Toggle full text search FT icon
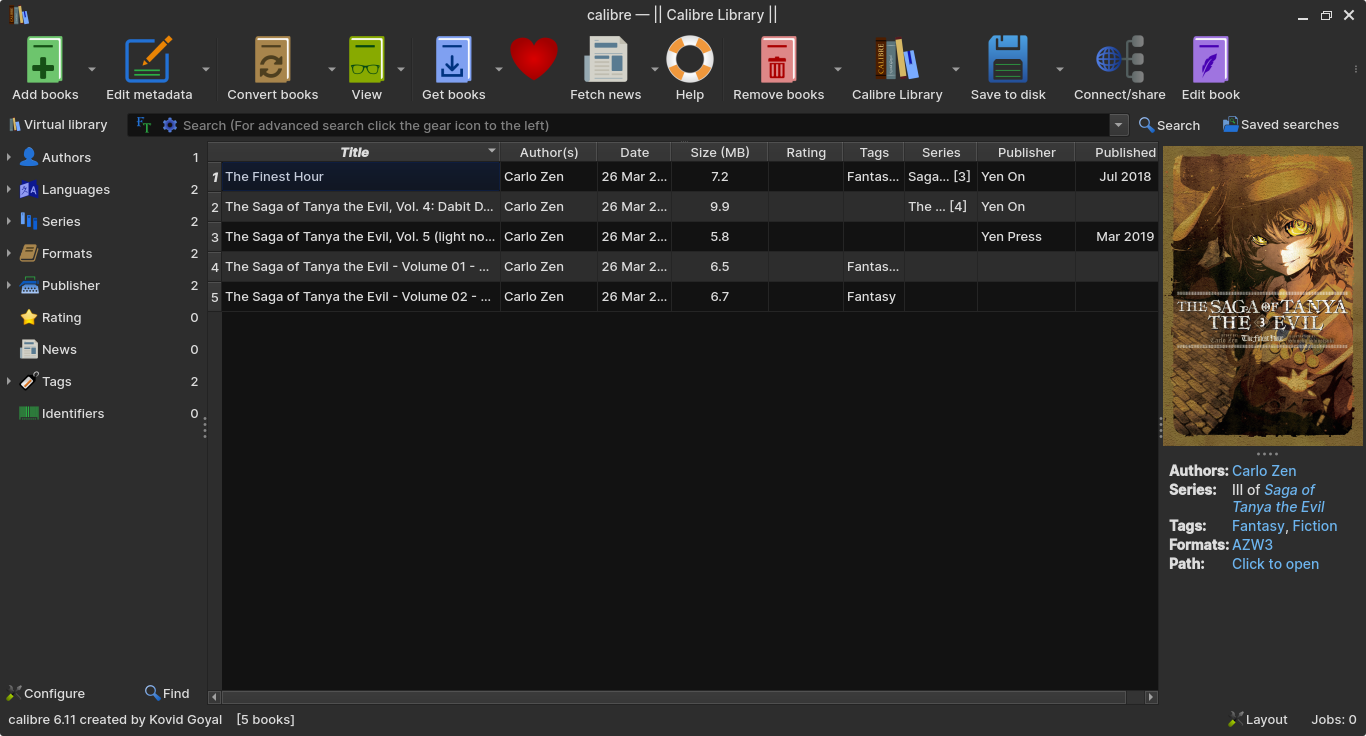Image resolution: width=1366 pixels, height=736 pixels. tap(144, 125)
